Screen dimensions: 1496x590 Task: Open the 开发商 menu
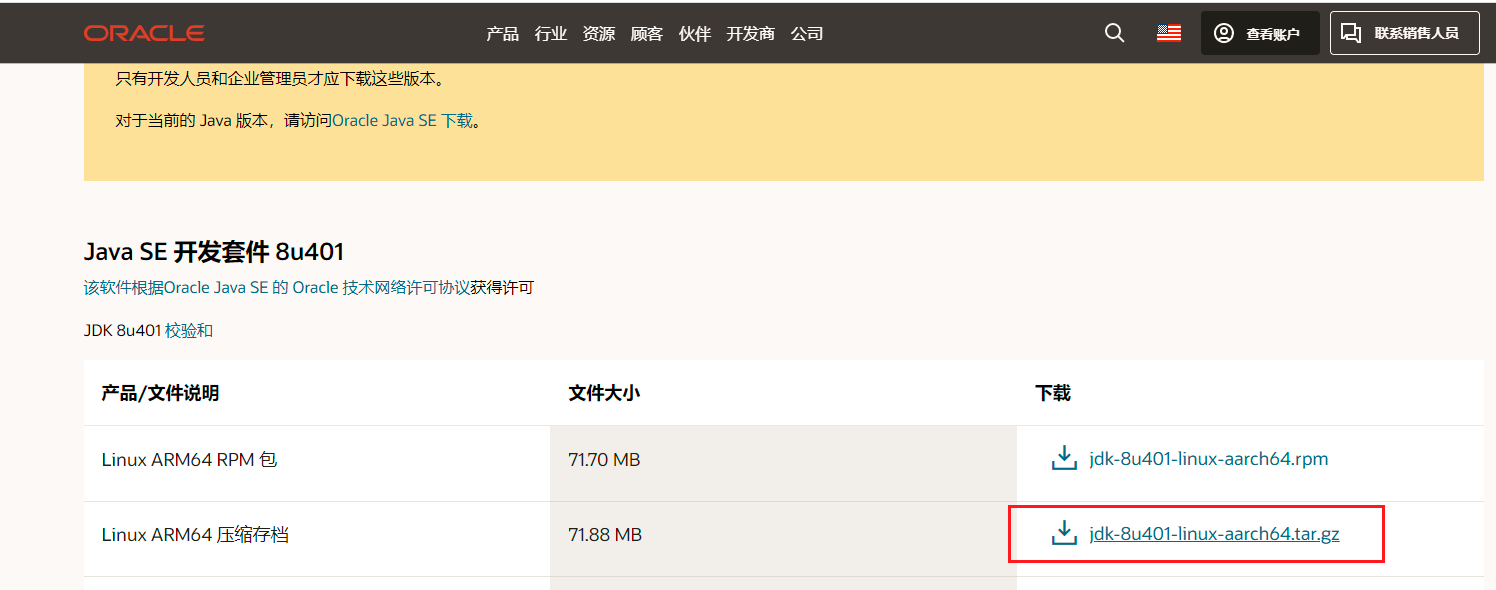[750, 34]
